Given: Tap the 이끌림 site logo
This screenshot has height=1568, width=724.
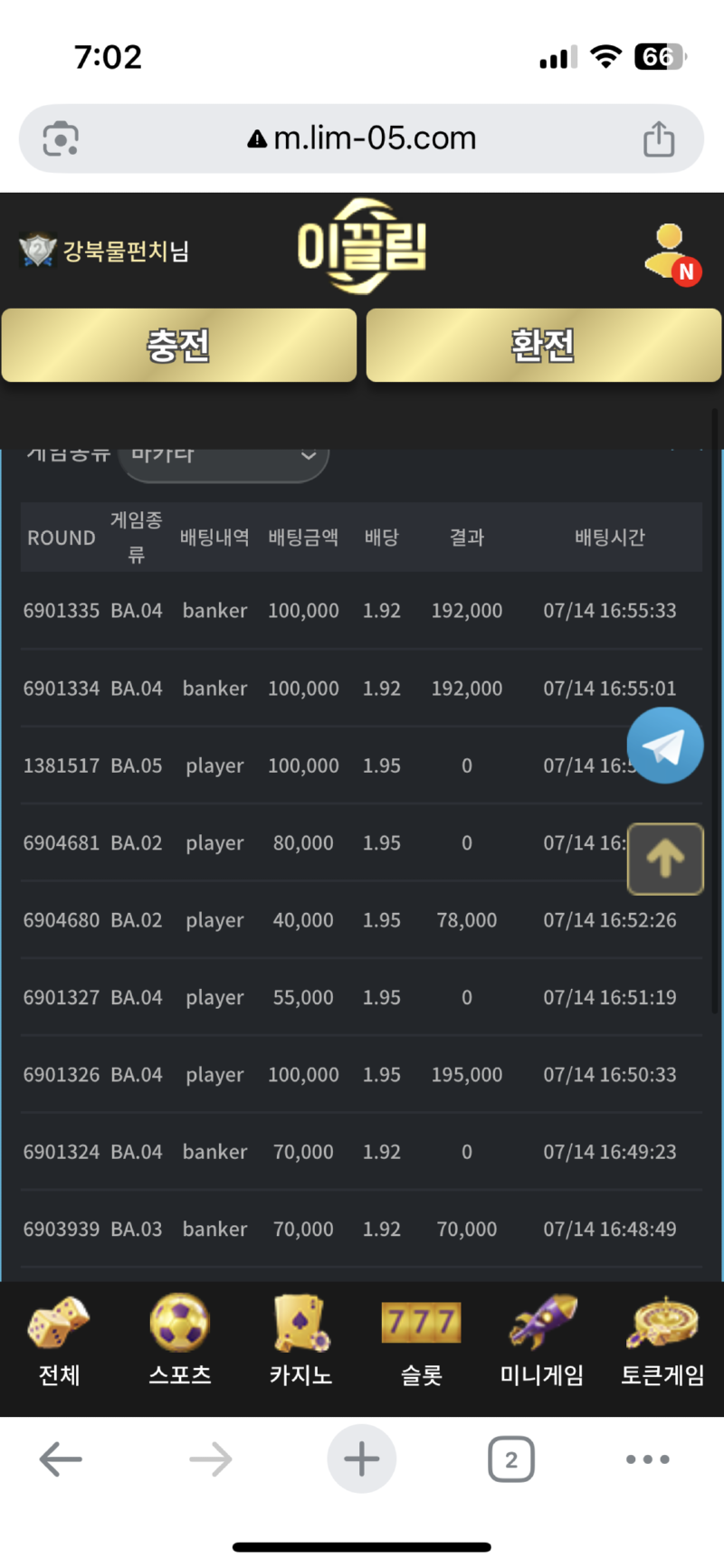Looking at the screenshot, I should tap(362, 247).
